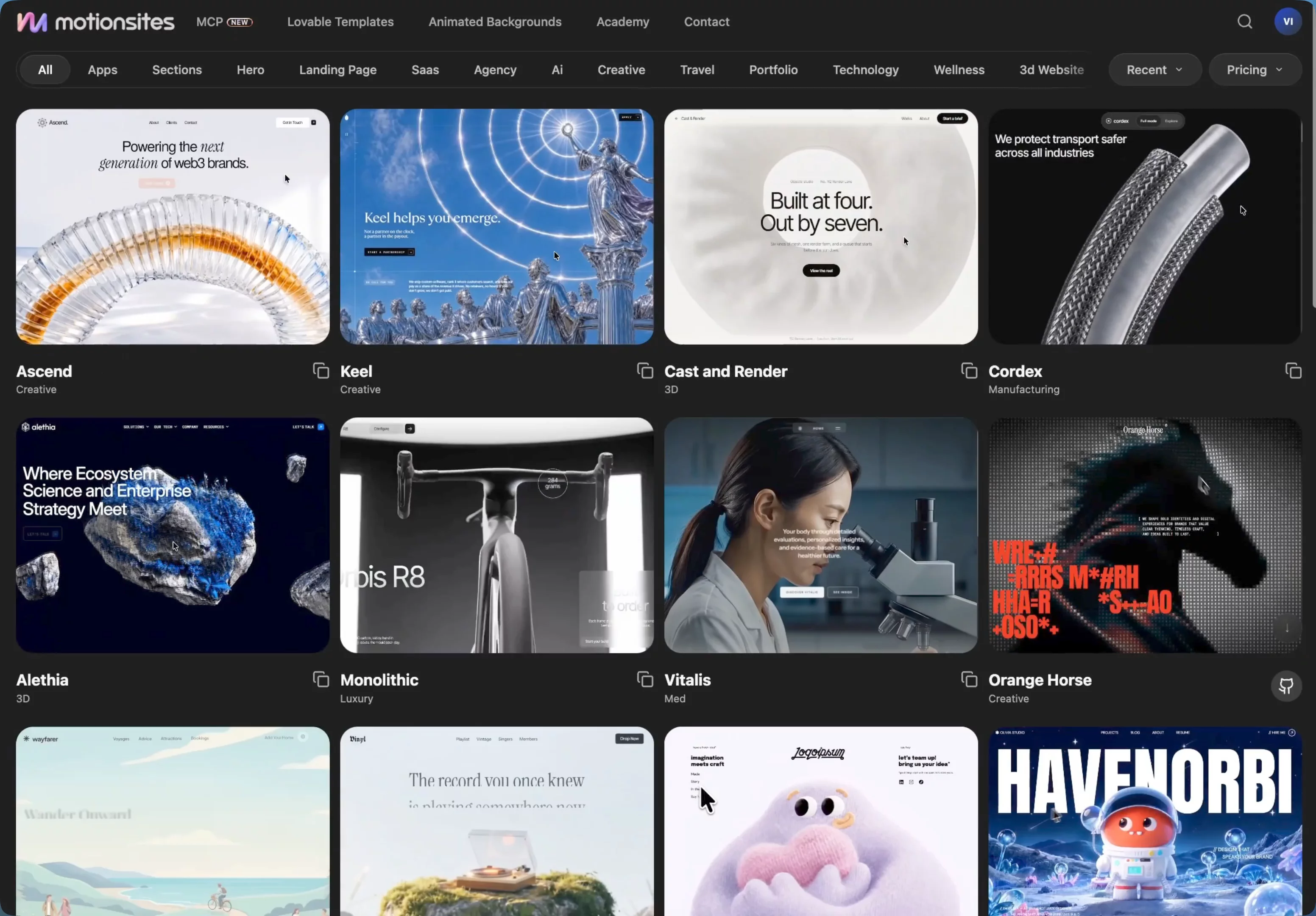Screen dimensions: 1316x916
Task: Open Animated Backgrounds page
Action: (495, 22)
